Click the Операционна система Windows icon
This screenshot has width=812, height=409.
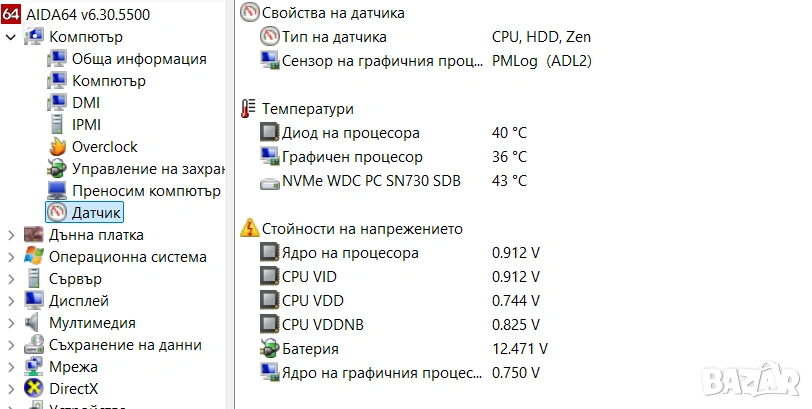pyautogui.click(x=33, y=256)
